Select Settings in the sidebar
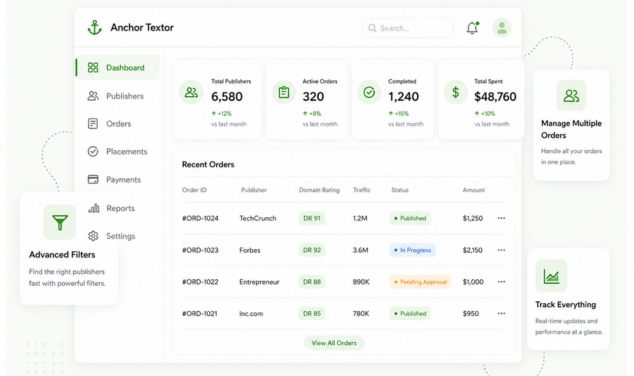 pyautogui.click(x=118, y=236)
